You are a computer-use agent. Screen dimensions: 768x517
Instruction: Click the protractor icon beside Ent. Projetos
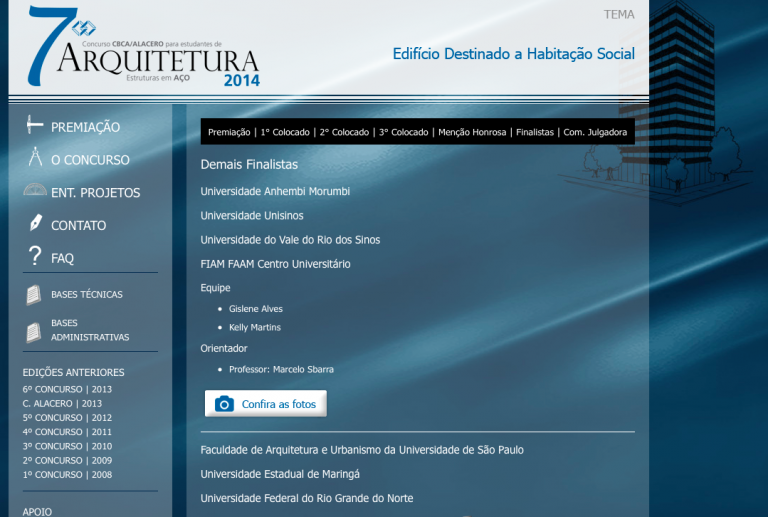(x=35, y=189)
